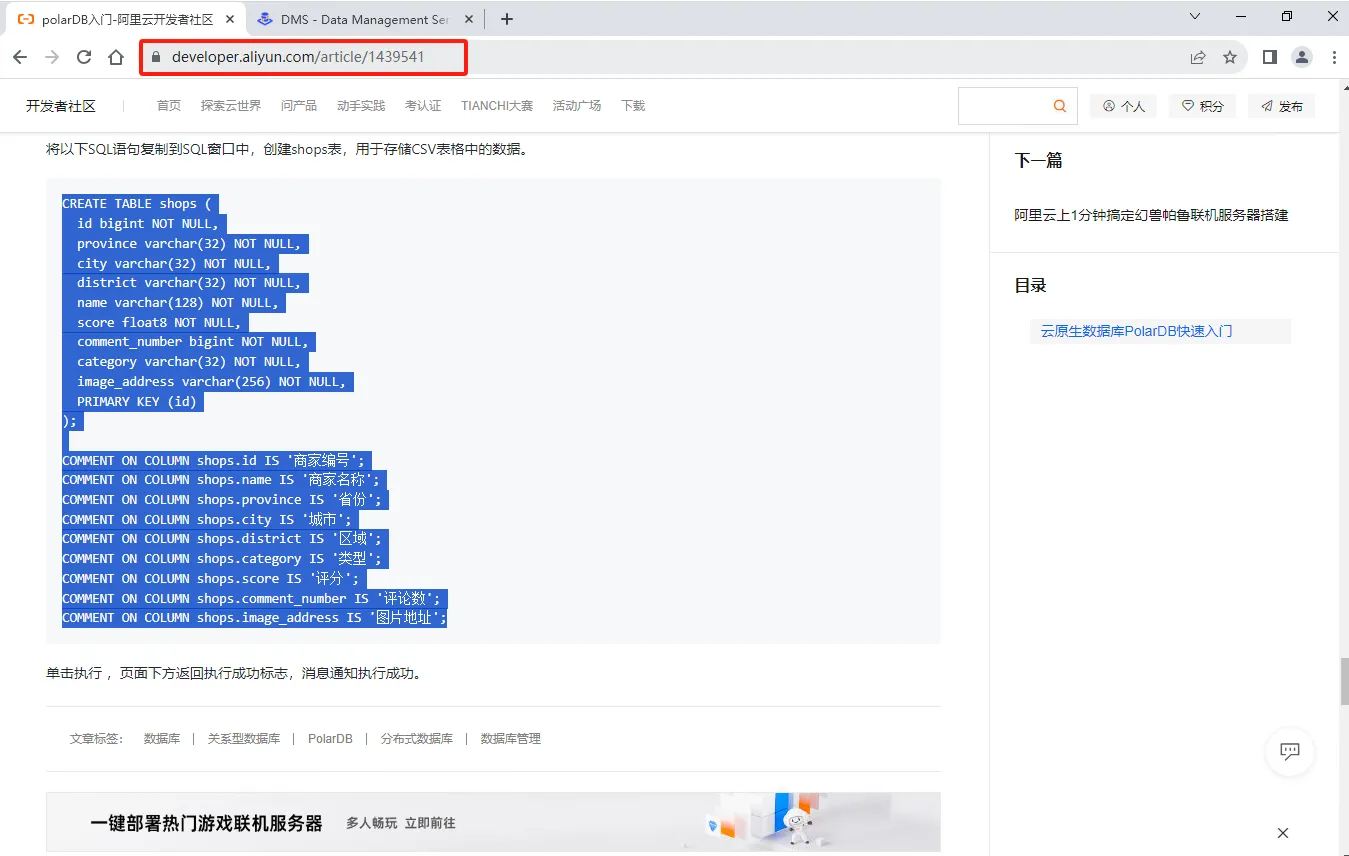Open the 个人 account button

[1124, 106]
